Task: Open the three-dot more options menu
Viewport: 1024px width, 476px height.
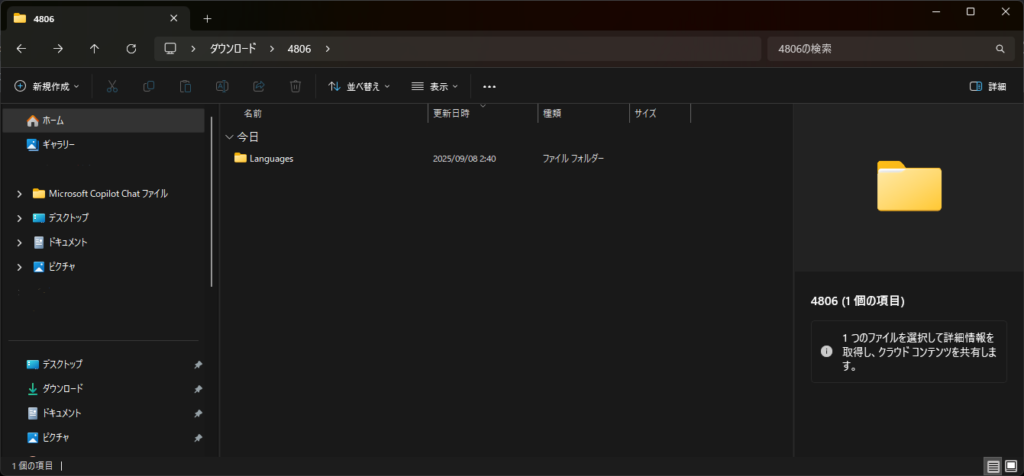Action: 490,86
